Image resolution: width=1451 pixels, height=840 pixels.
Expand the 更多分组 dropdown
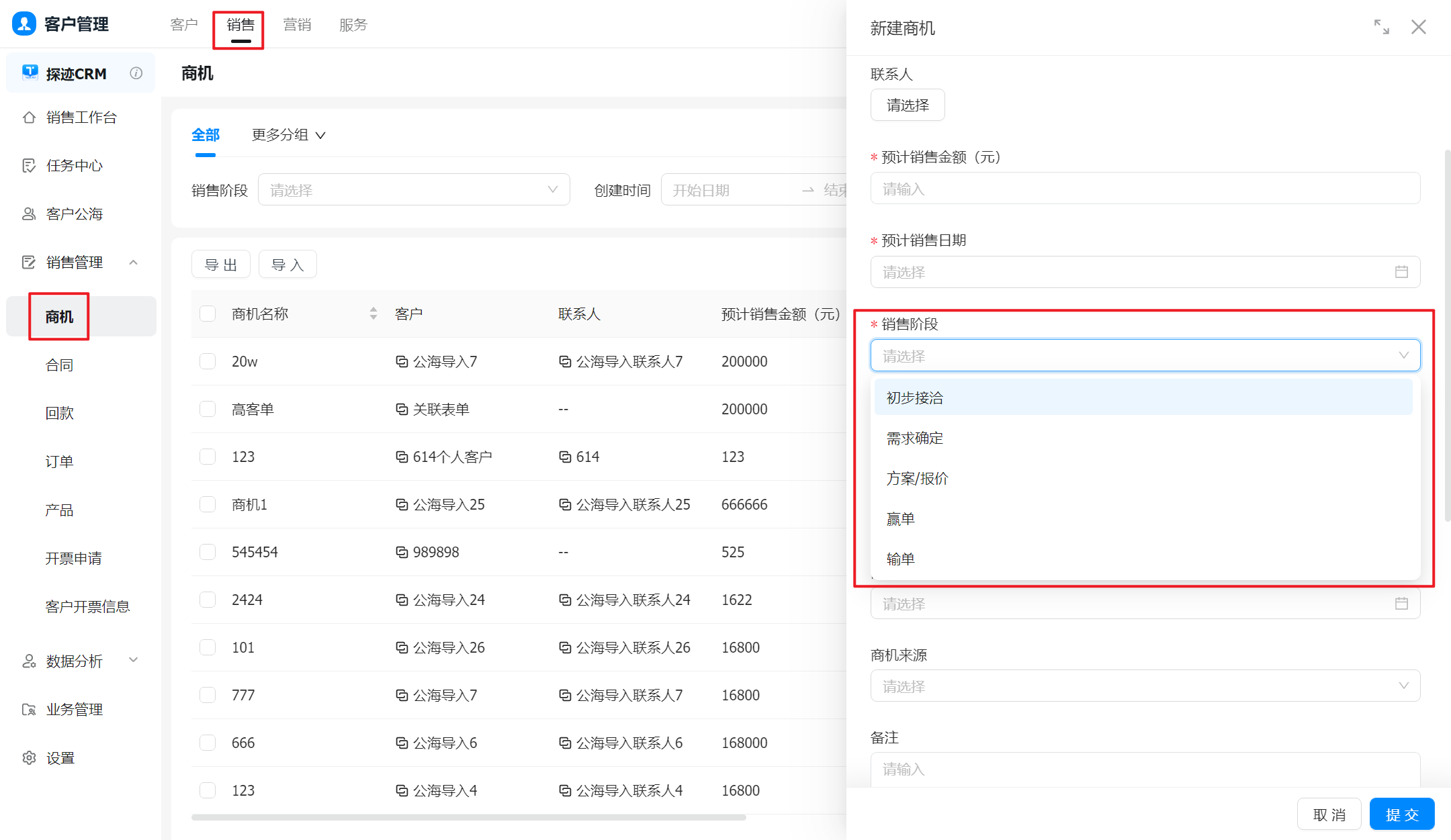[289, 135]
